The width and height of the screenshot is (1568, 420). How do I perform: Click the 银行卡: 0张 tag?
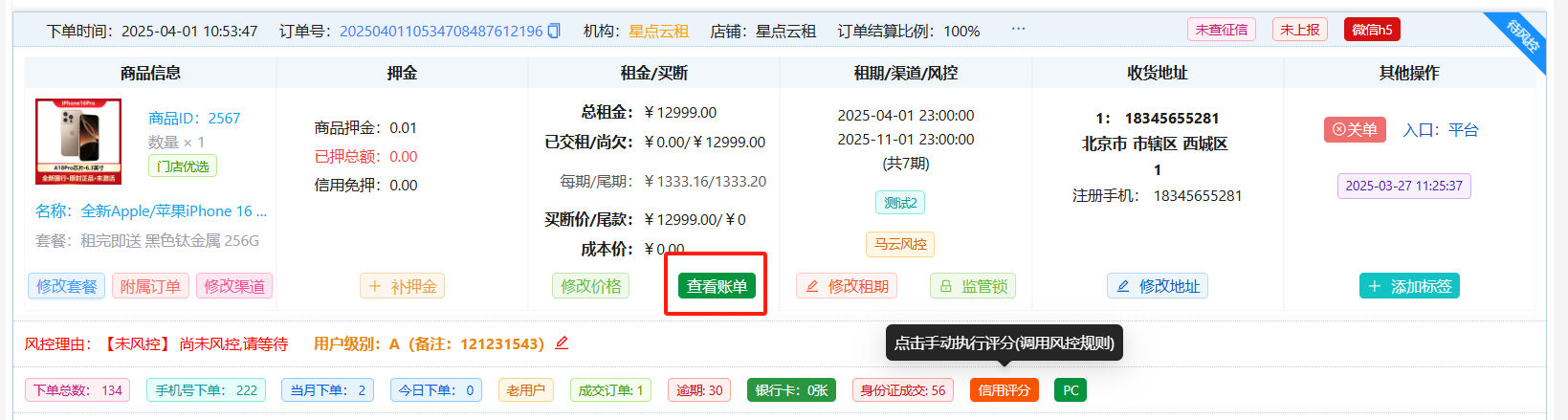pyautogui.click(x=791, y=390)
